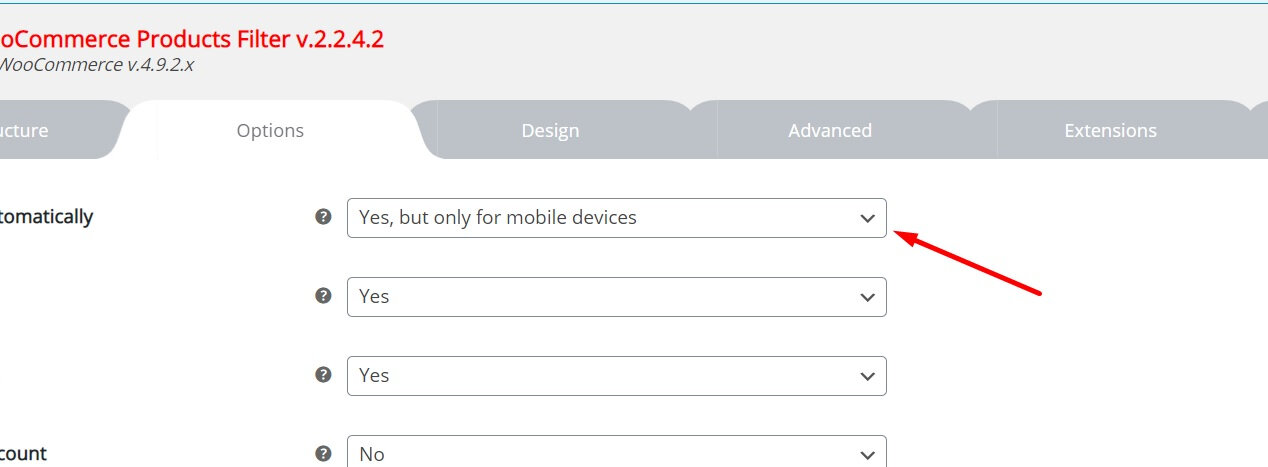Click chevron arrow of second Yes dropdown
Viewport: 1268px width, 467px height.
pos(867,376)
